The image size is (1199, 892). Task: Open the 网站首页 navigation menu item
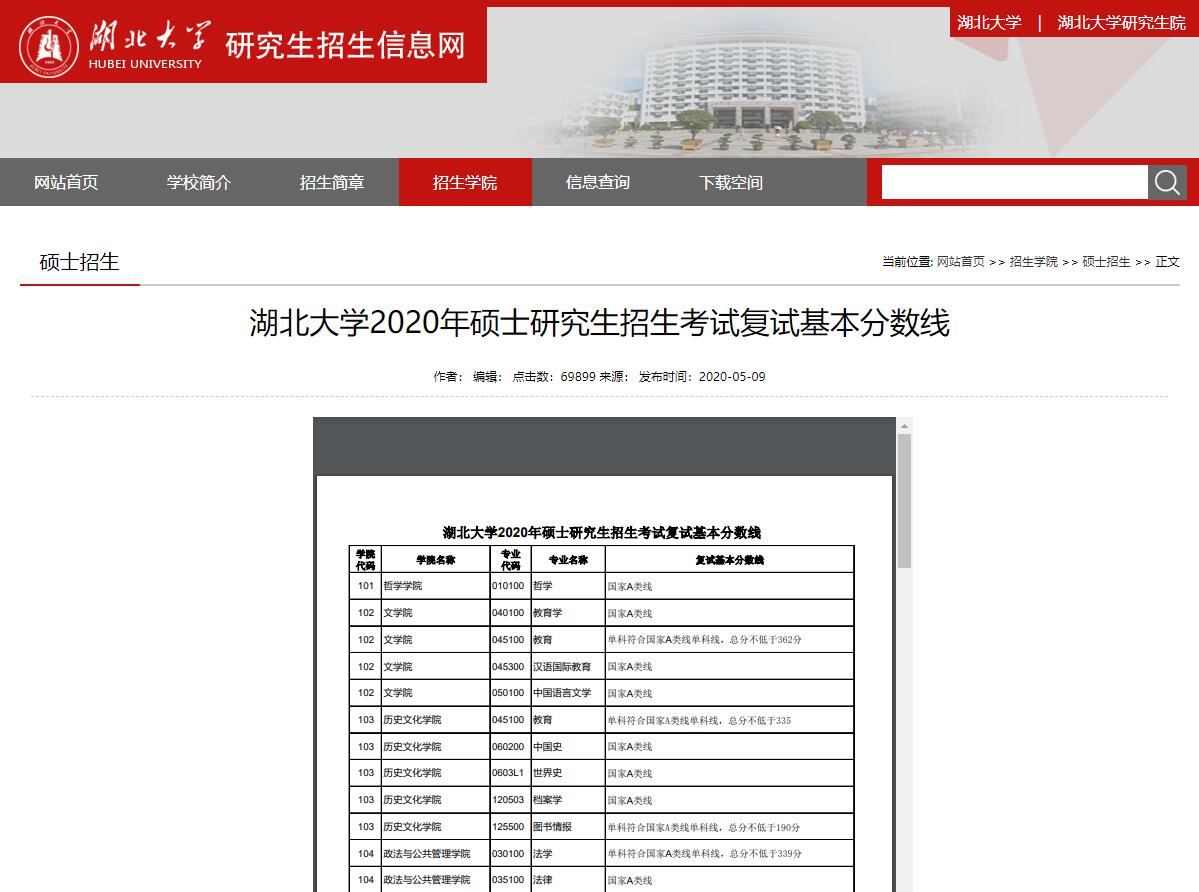click(66, 182)
